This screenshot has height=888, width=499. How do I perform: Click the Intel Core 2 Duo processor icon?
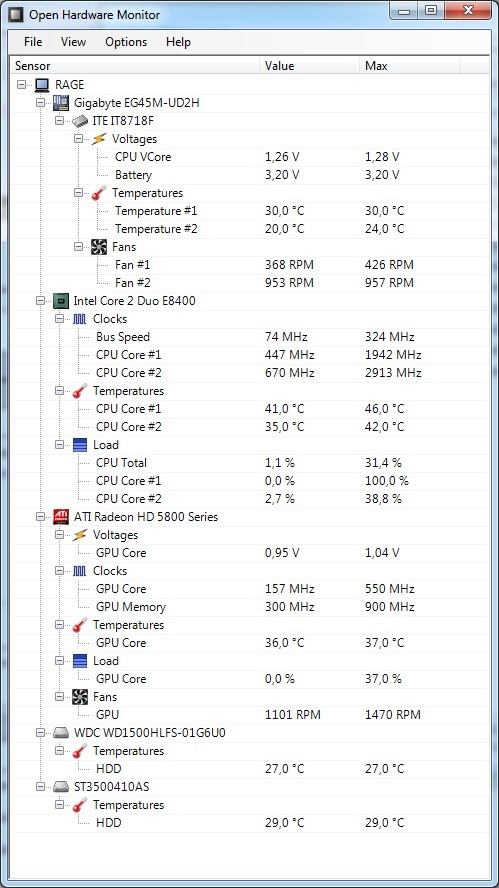[61, 301]
